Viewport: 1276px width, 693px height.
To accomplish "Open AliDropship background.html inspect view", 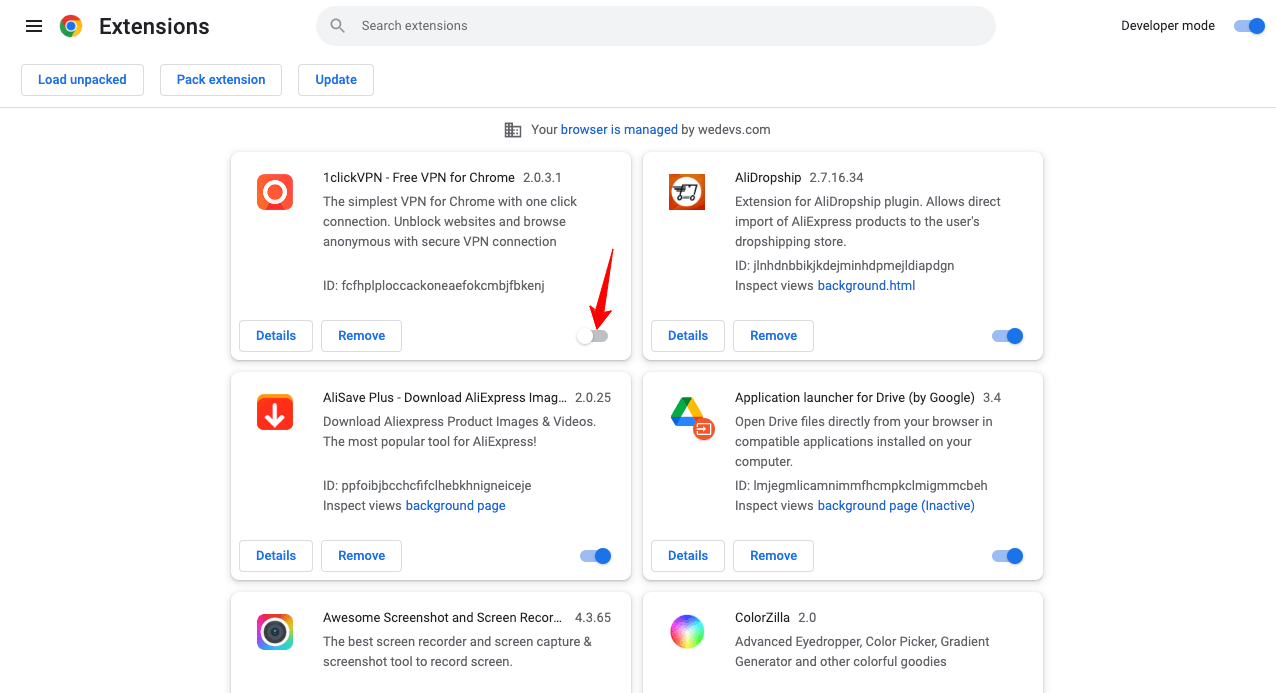I will point(866,286).
